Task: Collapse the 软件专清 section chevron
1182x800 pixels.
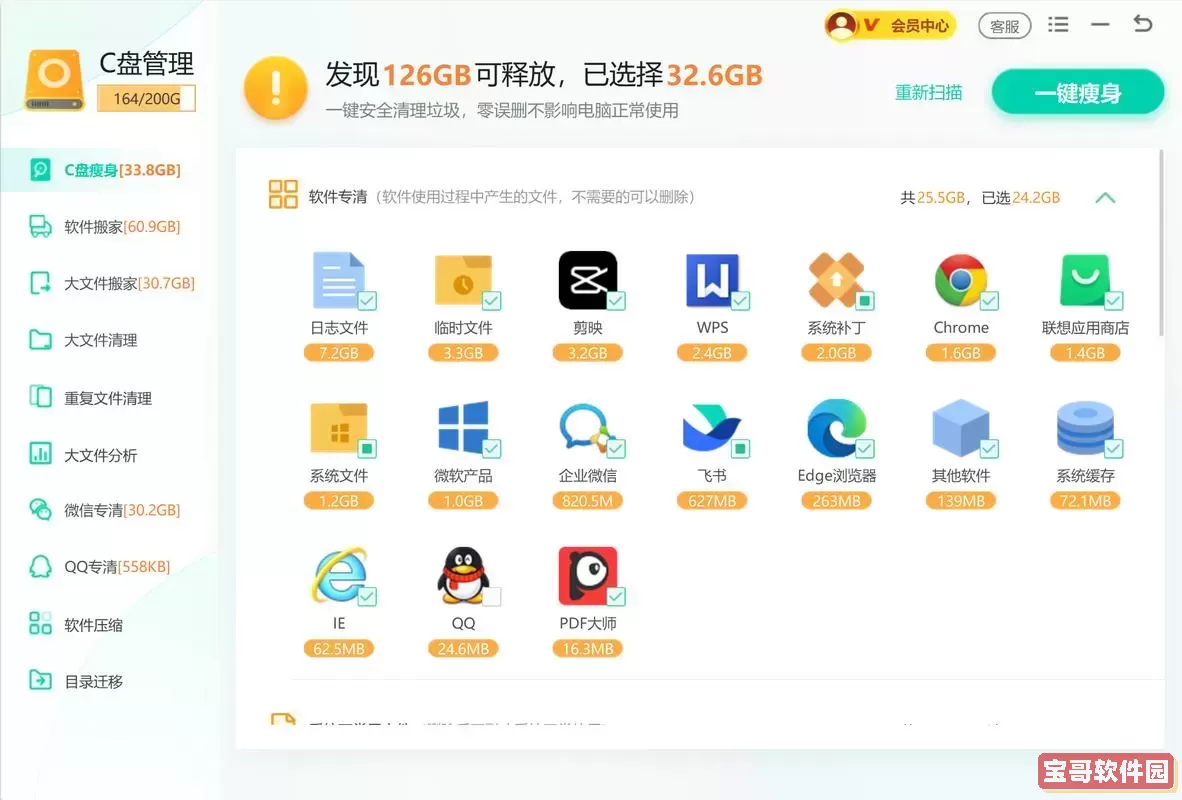Action: (1105, 198)
